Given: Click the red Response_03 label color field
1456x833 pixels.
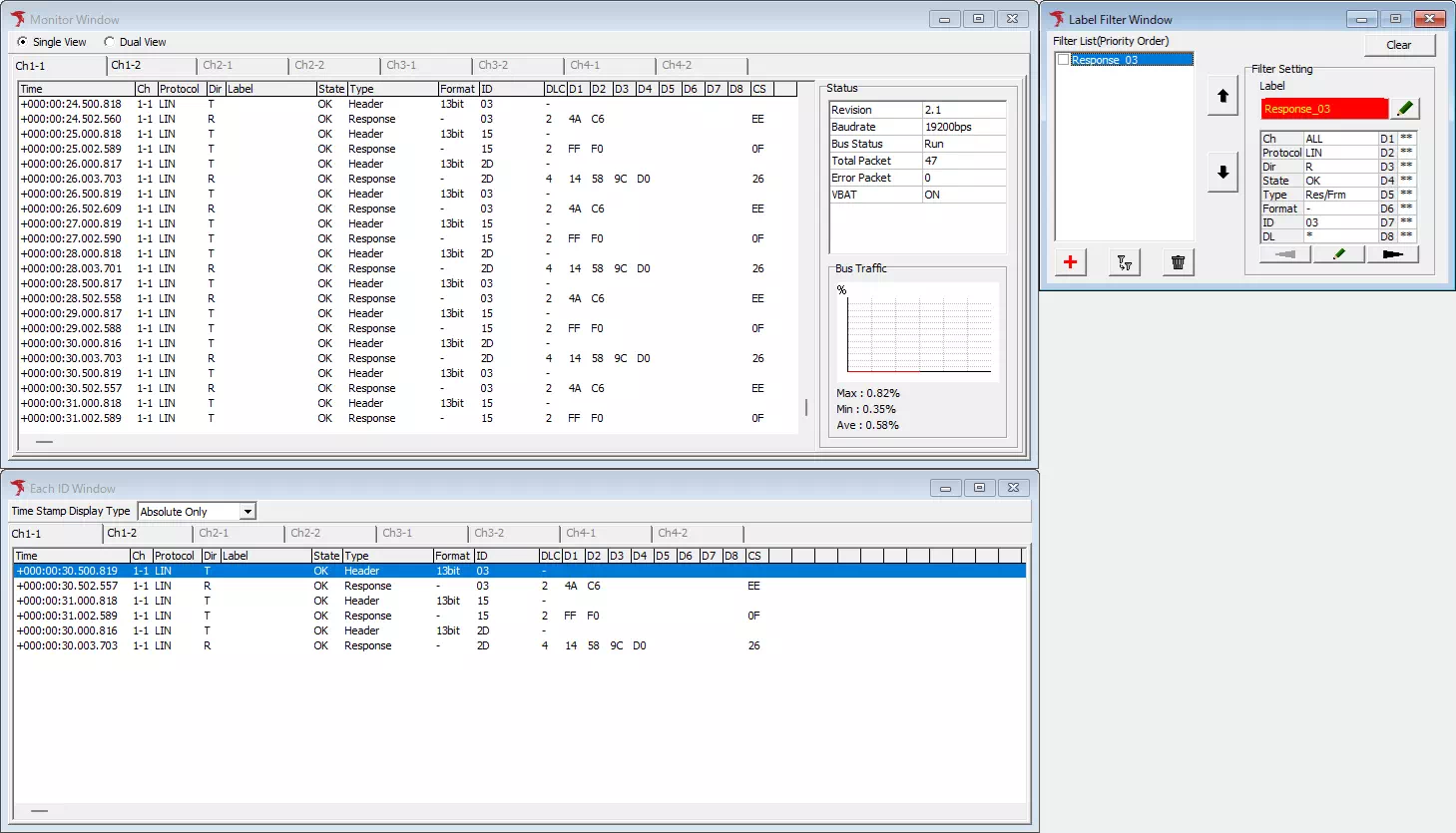Looking at the screenshot, I should click(x=1323, y=109).
